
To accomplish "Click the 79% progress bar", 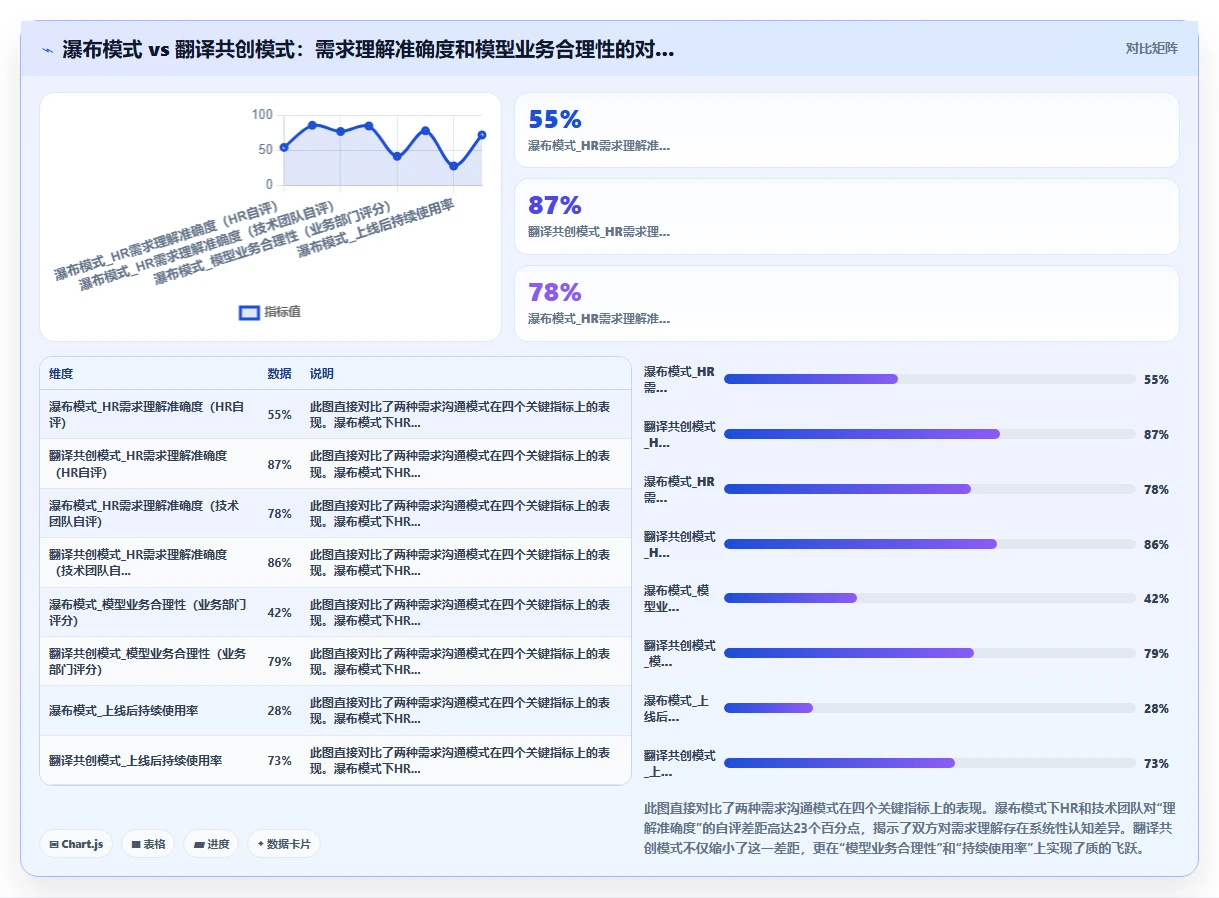I will pos(930,653).
